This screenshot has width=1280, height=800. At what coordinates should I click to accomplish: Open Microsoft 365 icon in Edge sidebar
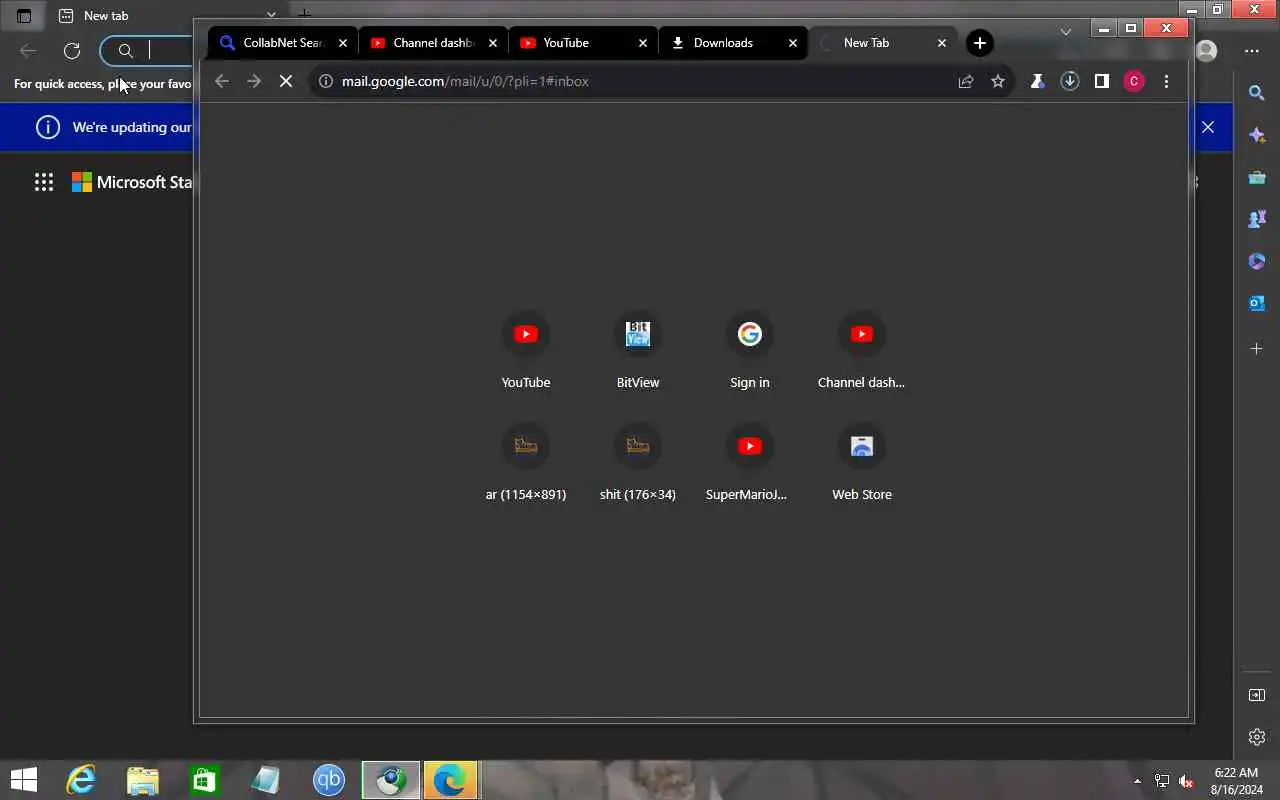click(1257, 261)
